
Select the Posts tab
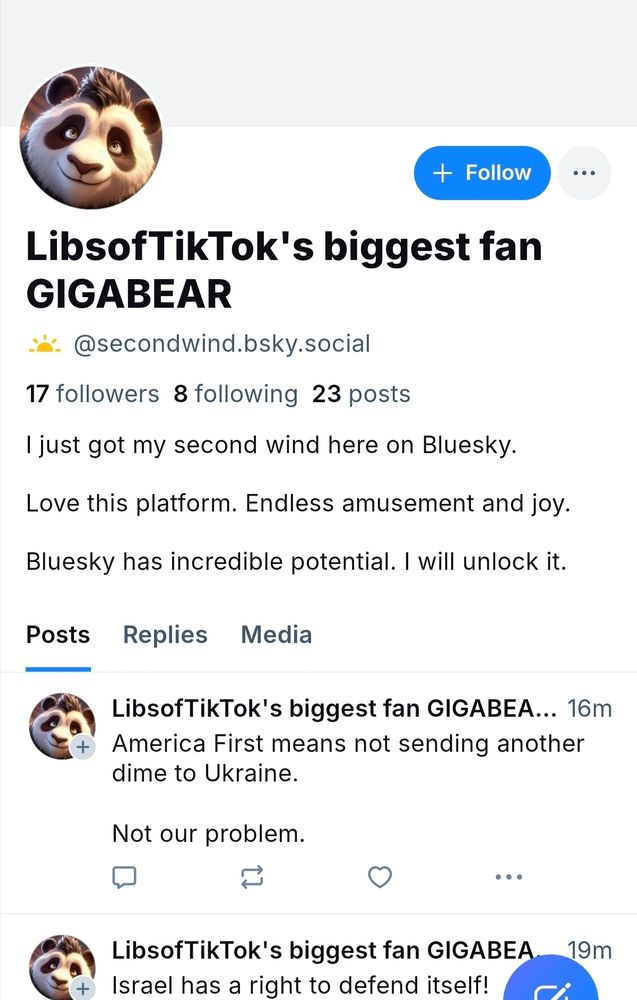point(58,635)
